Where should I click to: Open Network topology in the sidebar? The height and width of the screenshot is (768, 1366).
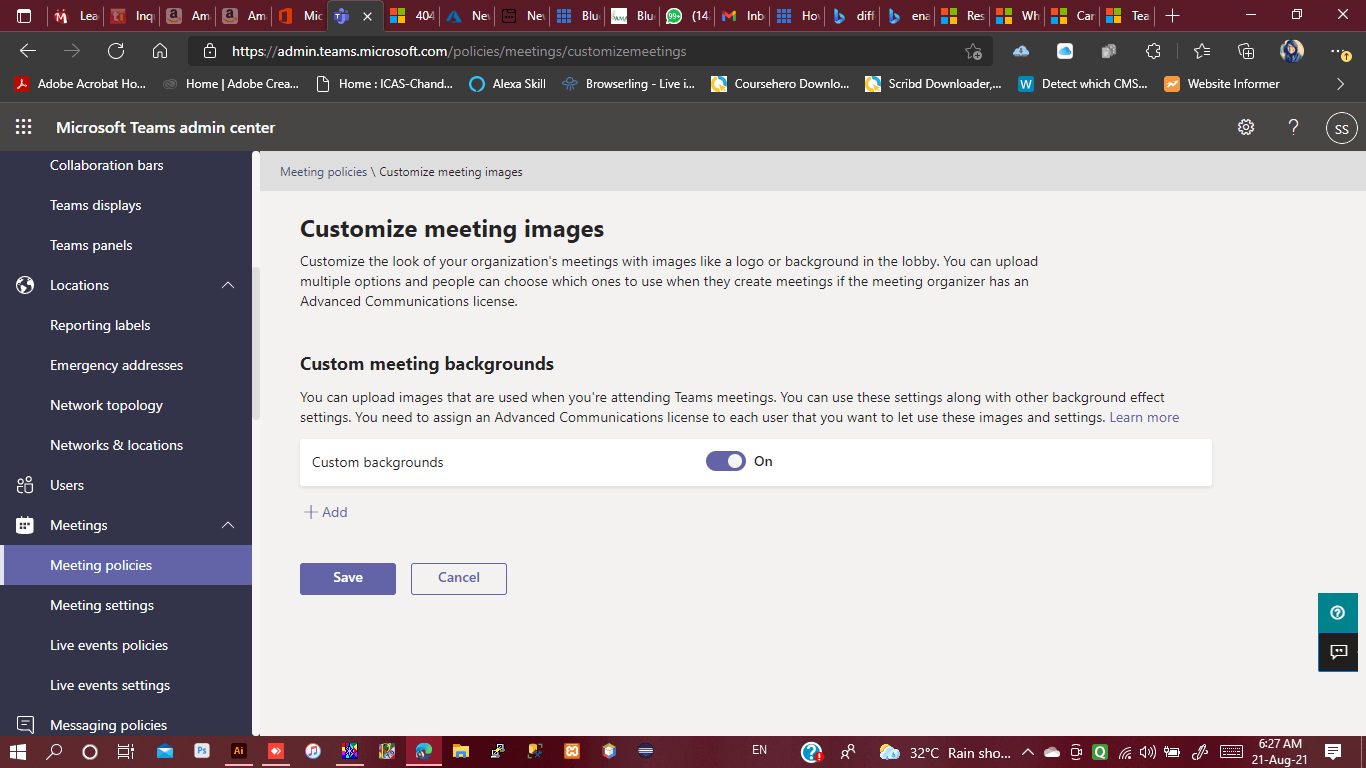[x=106, y=405]
